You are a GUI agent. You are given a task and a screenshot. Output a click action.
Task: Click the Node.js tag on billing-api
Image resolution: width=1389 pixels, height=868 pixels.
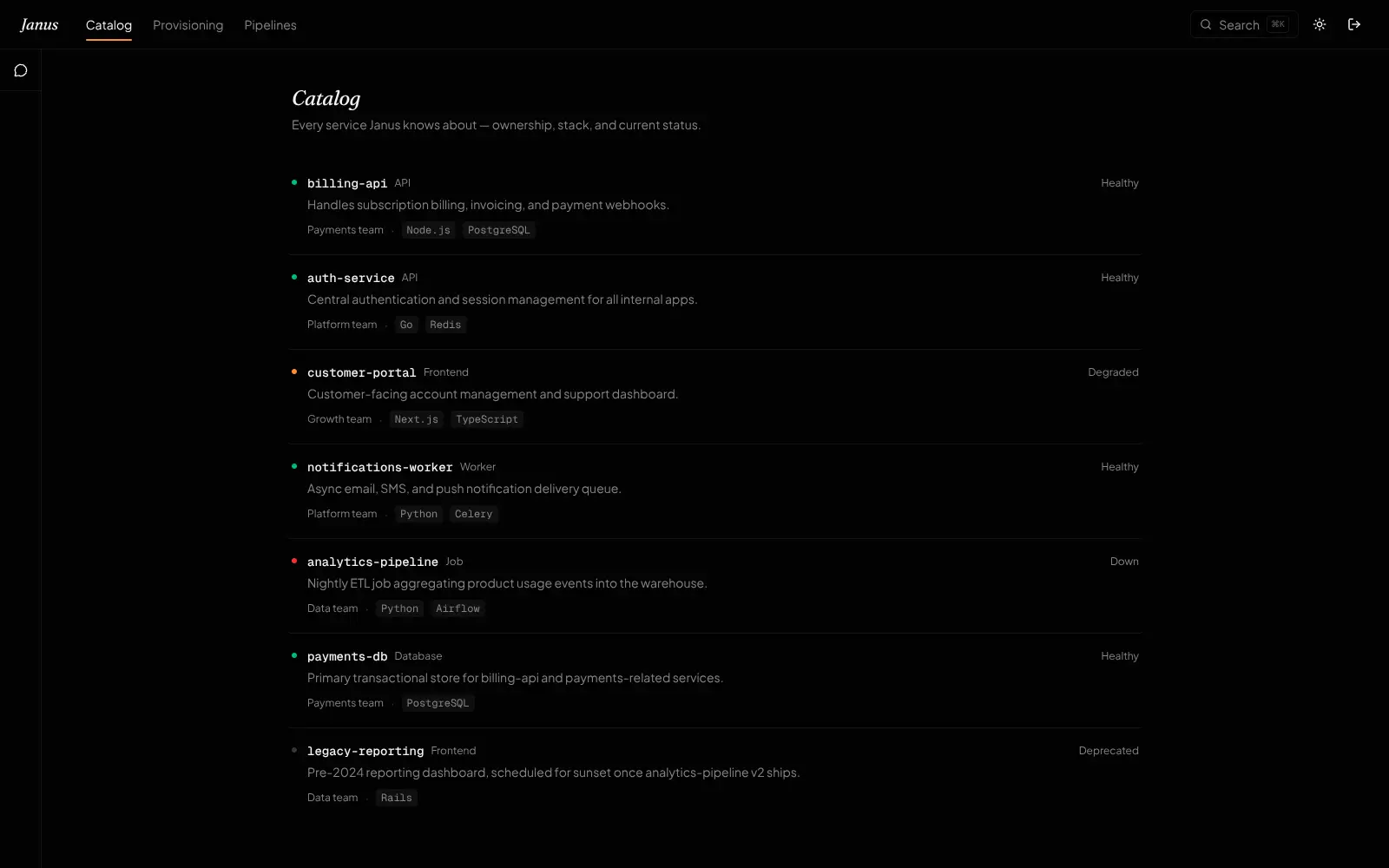[x=428, y=230]
